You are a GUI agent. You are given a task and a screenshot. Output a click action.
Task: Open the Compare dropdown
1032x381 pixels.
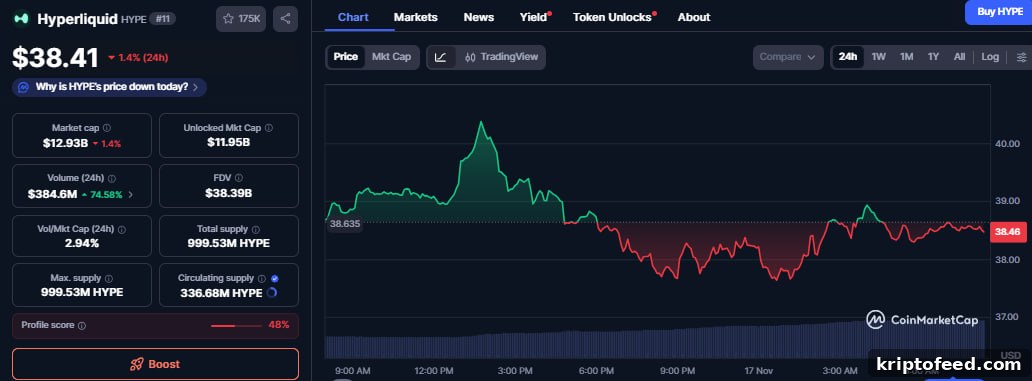788,57
